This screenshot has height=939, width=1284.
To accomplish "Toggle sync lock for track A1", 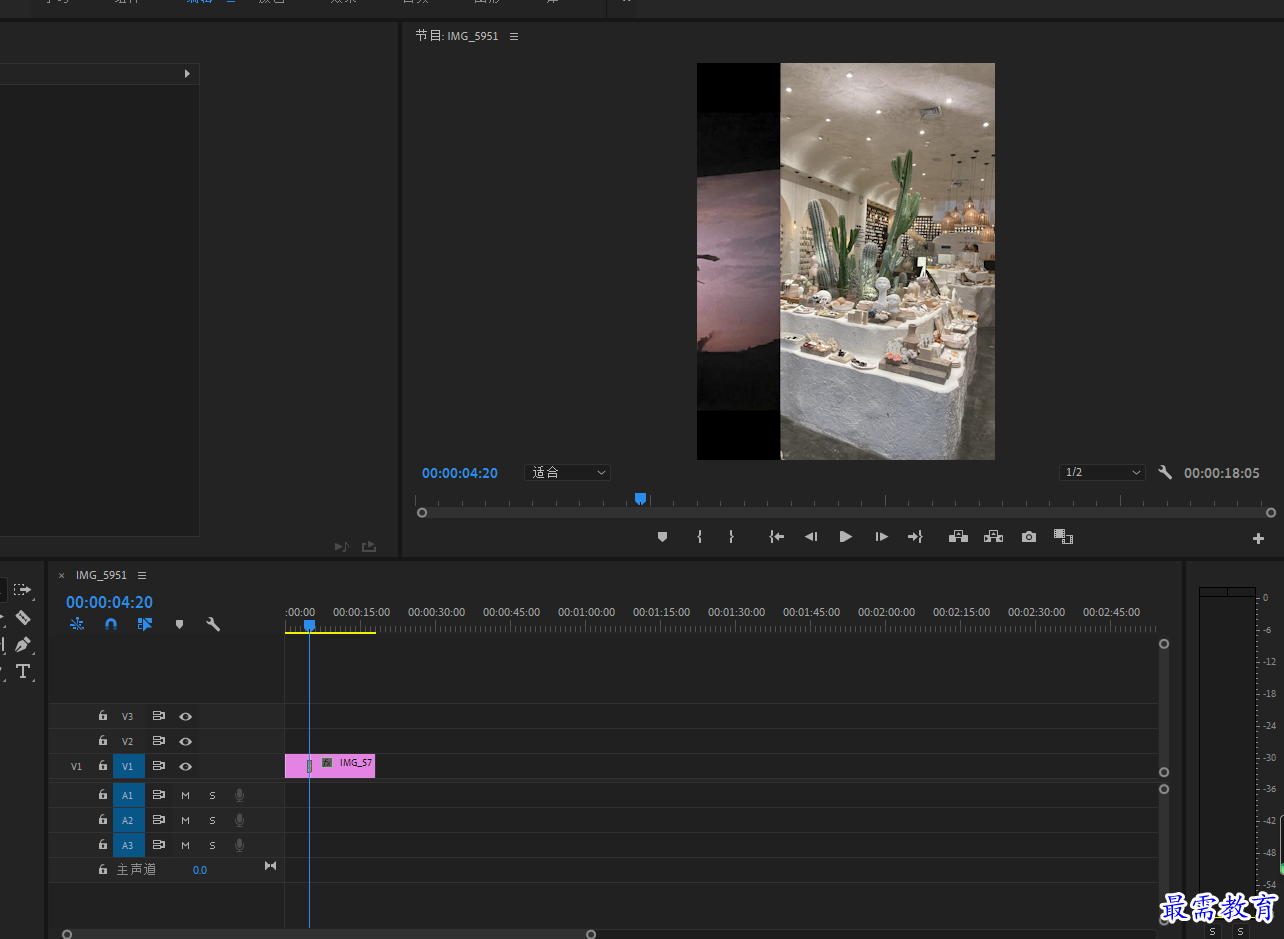I will 159,795.
